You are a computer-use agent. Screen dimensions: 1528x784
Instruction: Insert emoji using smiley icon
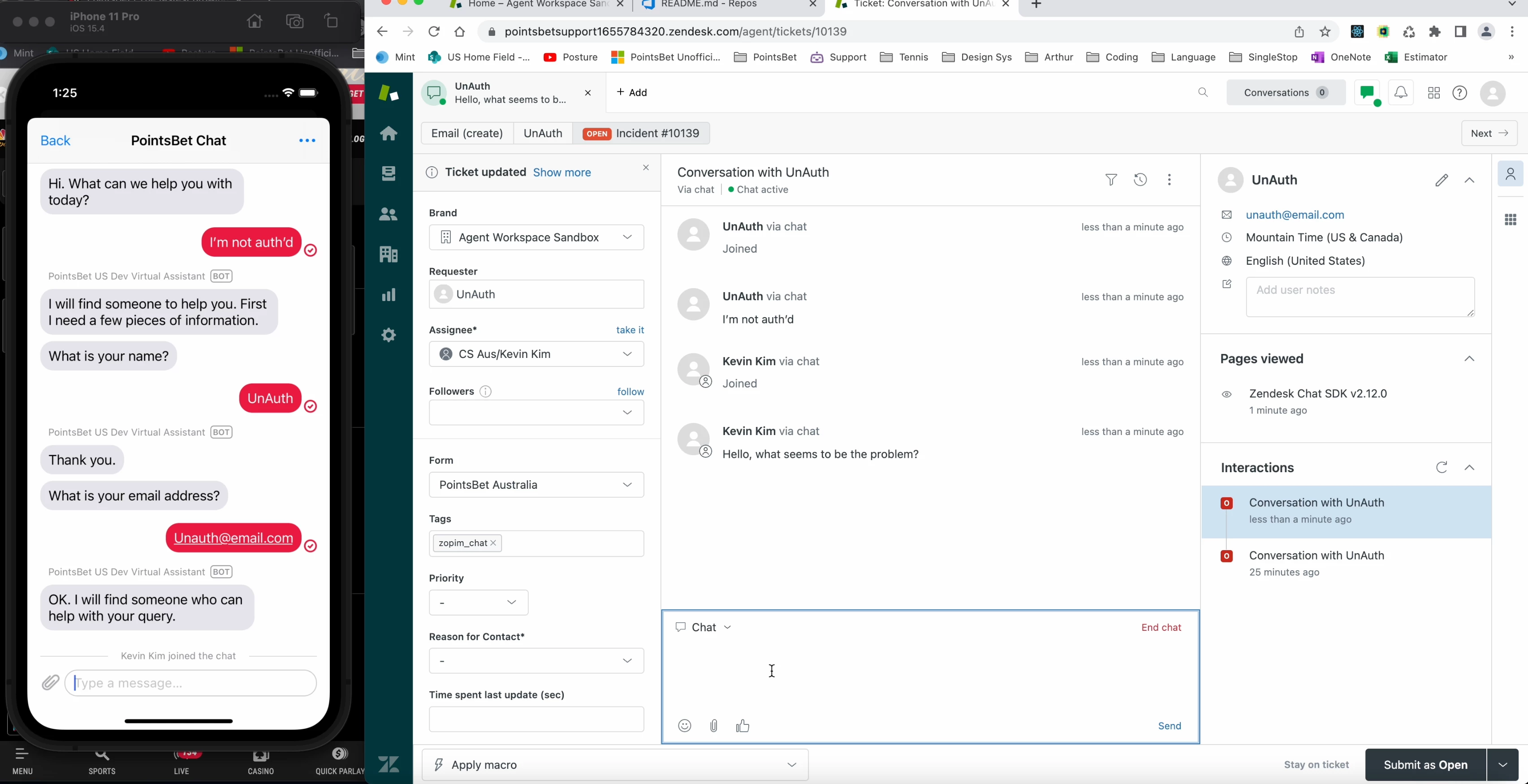point(685,726)
